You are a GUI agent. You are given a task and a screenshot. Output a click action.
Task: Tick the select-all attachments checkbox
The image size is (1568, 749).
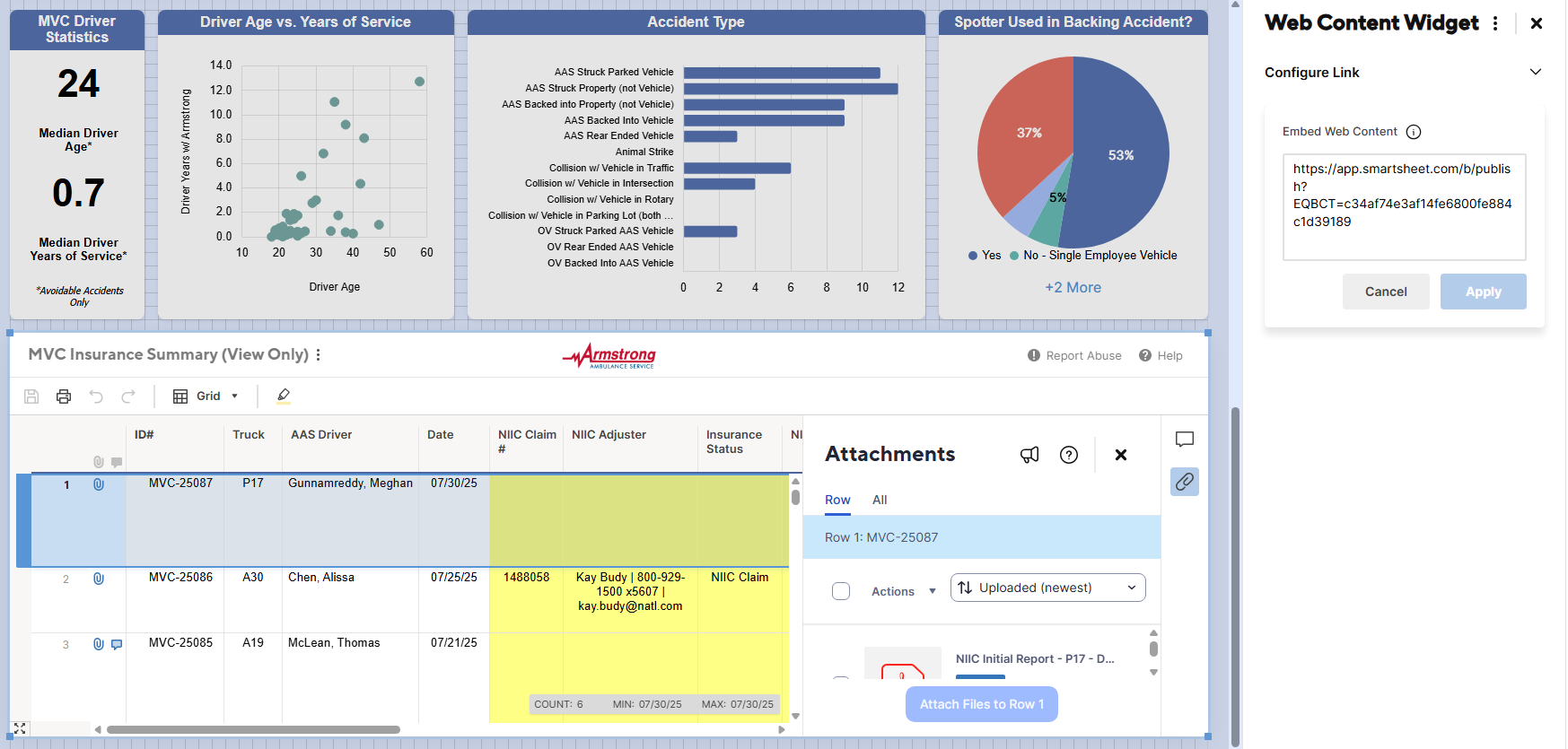[841, 591]
